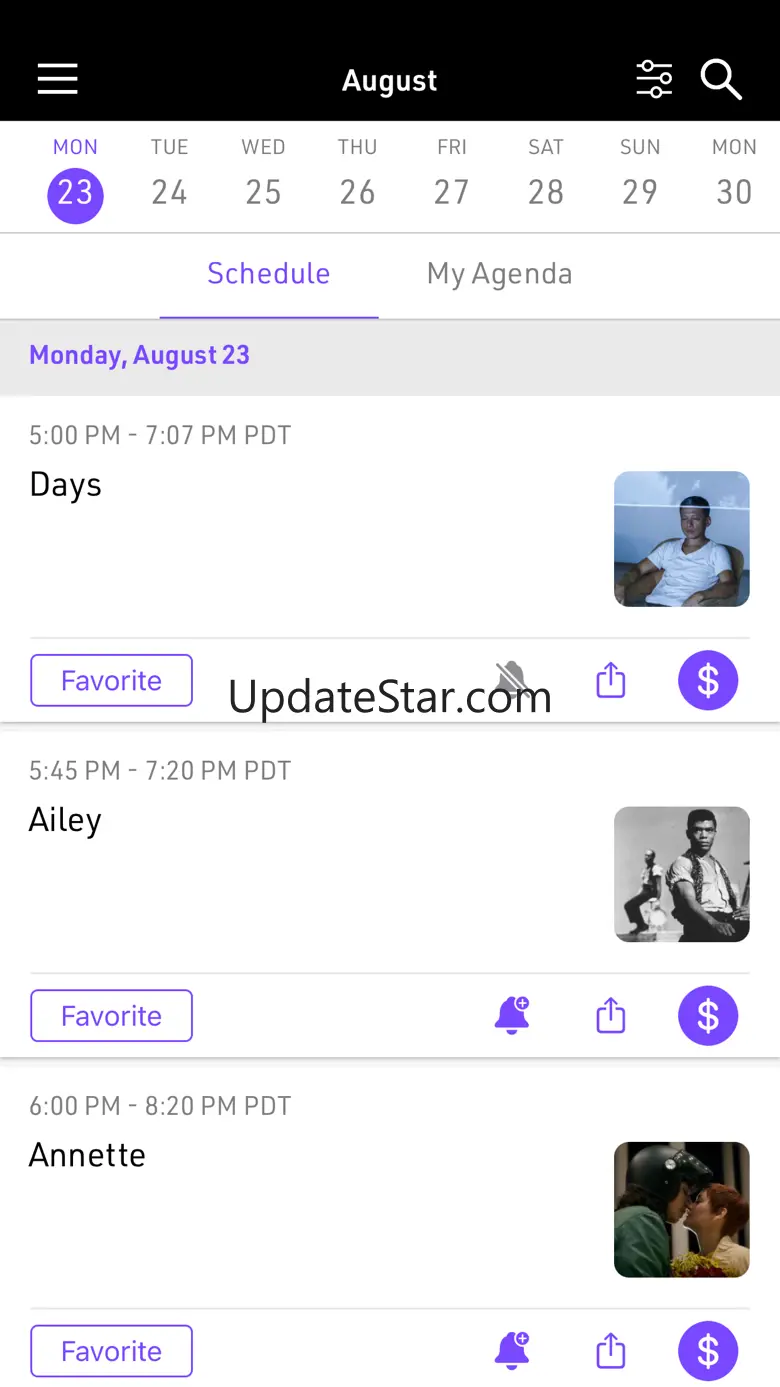
Task: Purchase tickets for Annette
Action: (708, 1351)
